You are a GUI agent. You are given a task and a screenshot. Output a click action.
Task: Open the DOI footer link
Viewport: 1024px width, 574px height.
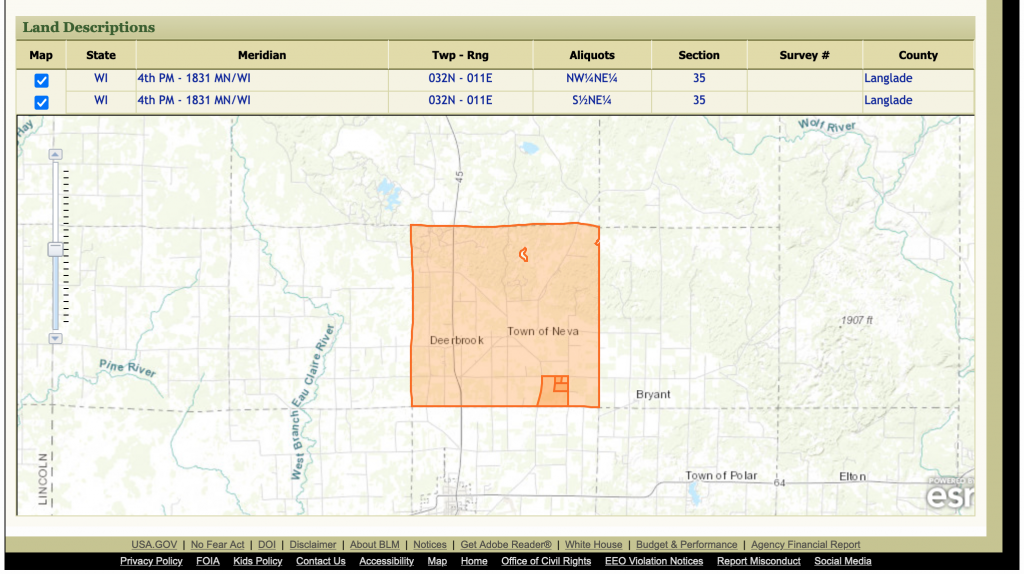(x=266, y=545)
